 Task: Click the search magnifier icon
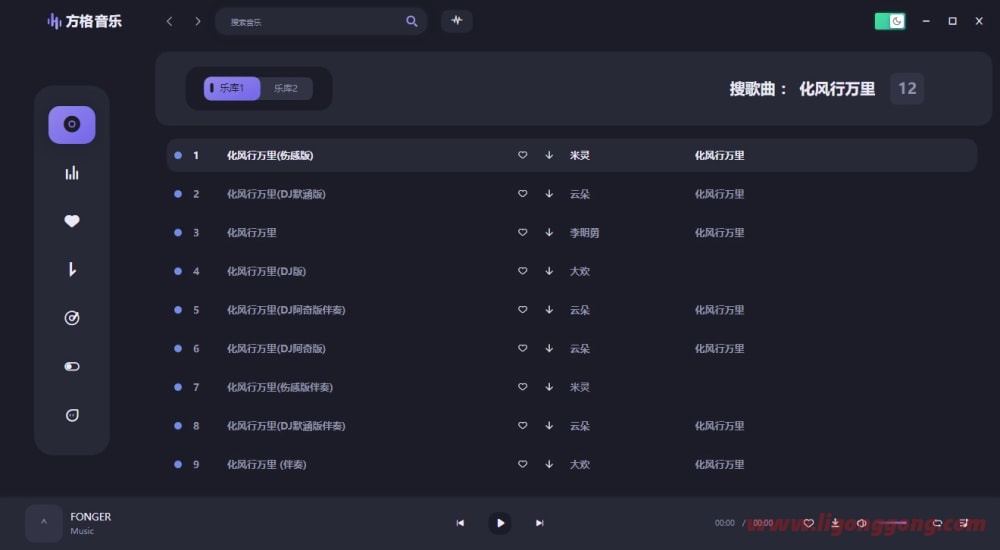pos(412,21)
